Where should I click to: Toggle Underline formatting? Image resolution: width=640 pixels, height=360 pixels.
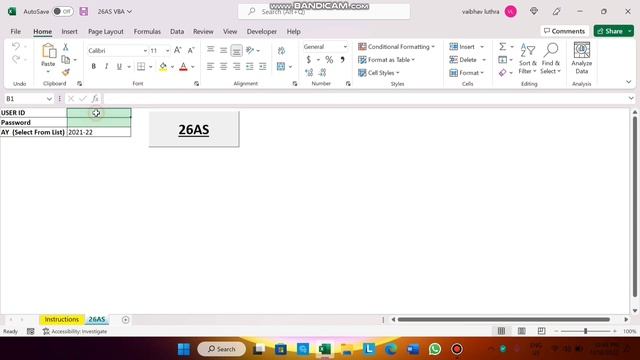click(119, 66)
